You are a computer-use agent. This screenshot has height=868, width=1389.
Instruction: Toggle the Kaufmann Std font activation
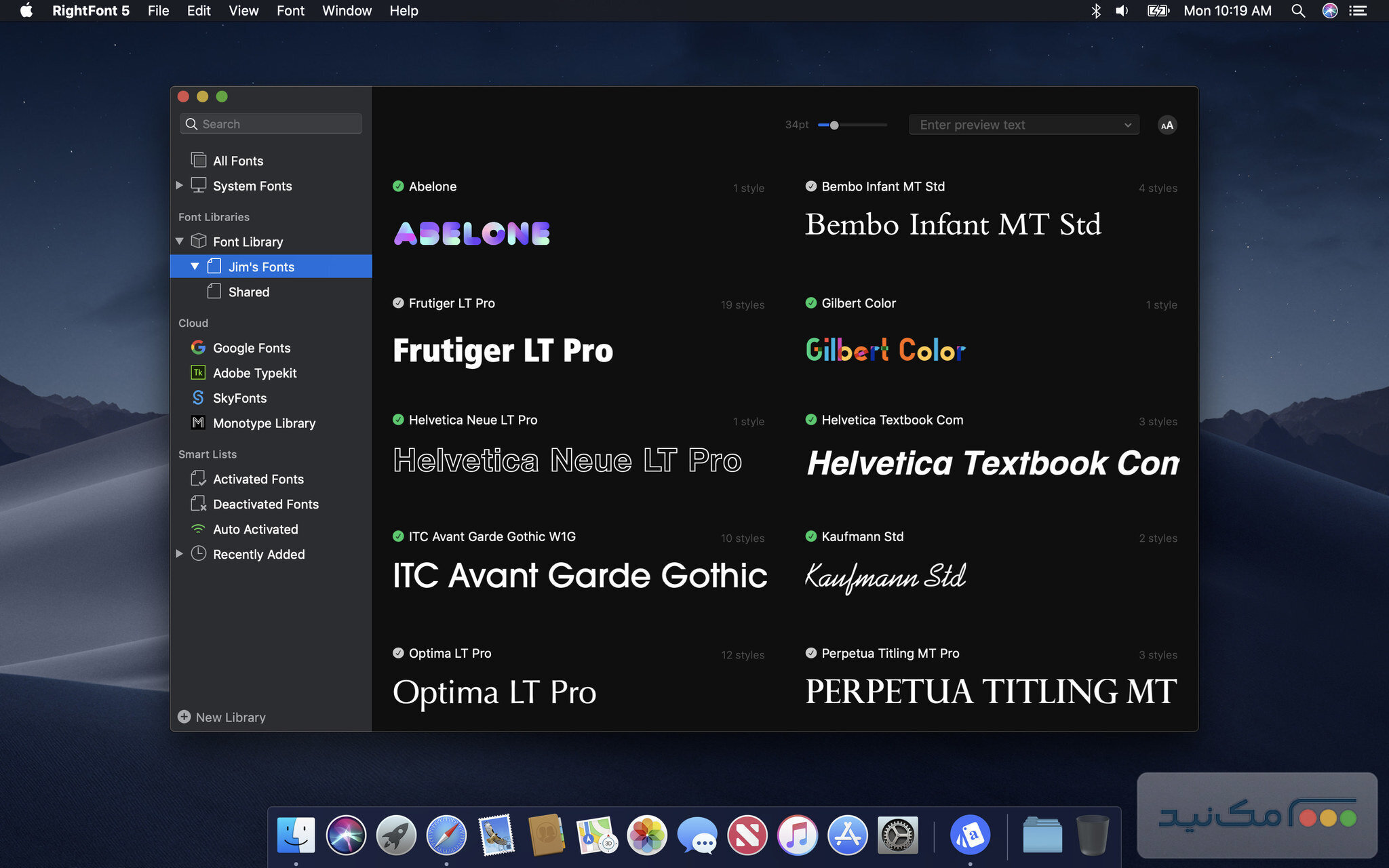click(811, 536)
